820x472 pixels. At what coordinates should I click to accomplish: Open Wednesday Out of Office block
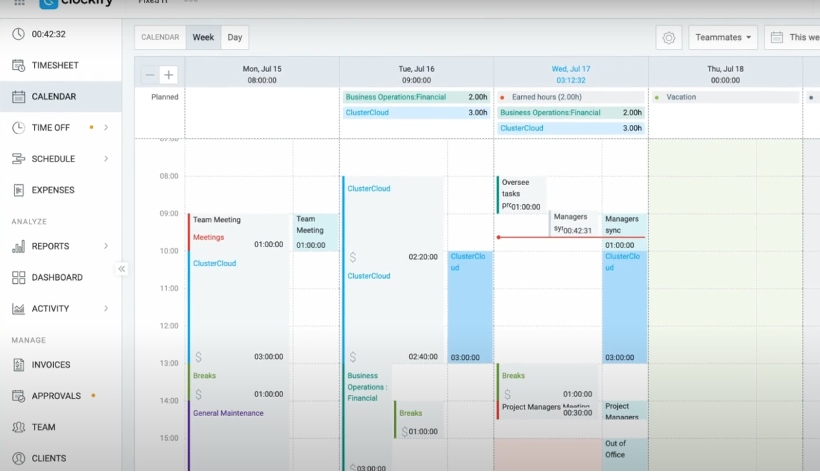click(x=624, y=454)
